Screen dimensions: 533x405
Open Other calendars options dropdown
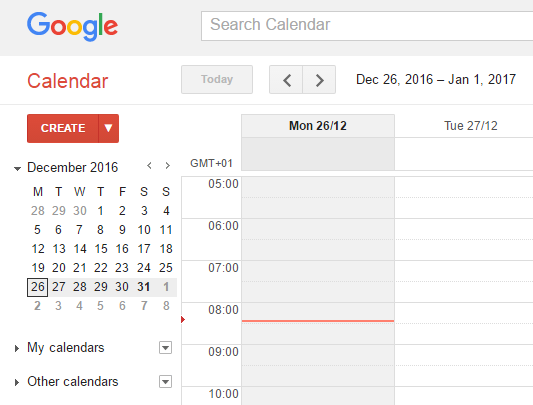tap(166, 382)
